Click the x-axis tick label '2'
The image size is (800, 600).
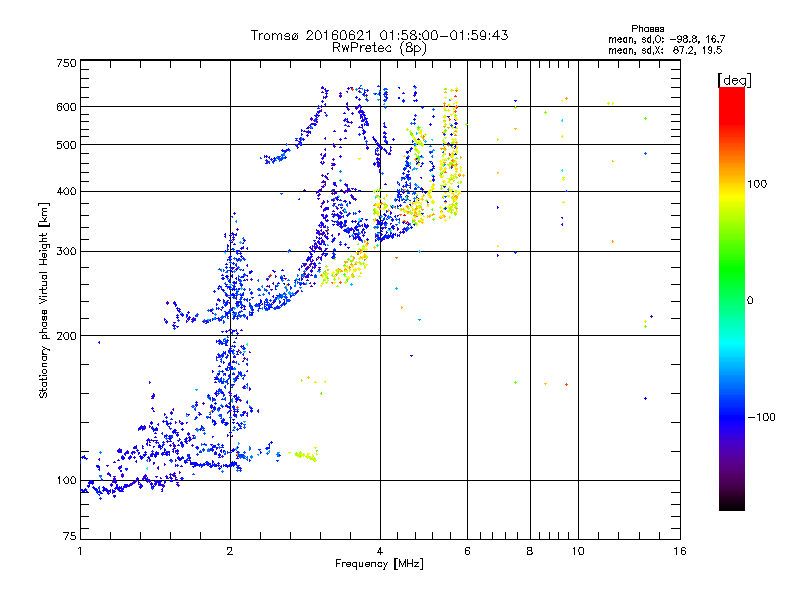[230, 551]
